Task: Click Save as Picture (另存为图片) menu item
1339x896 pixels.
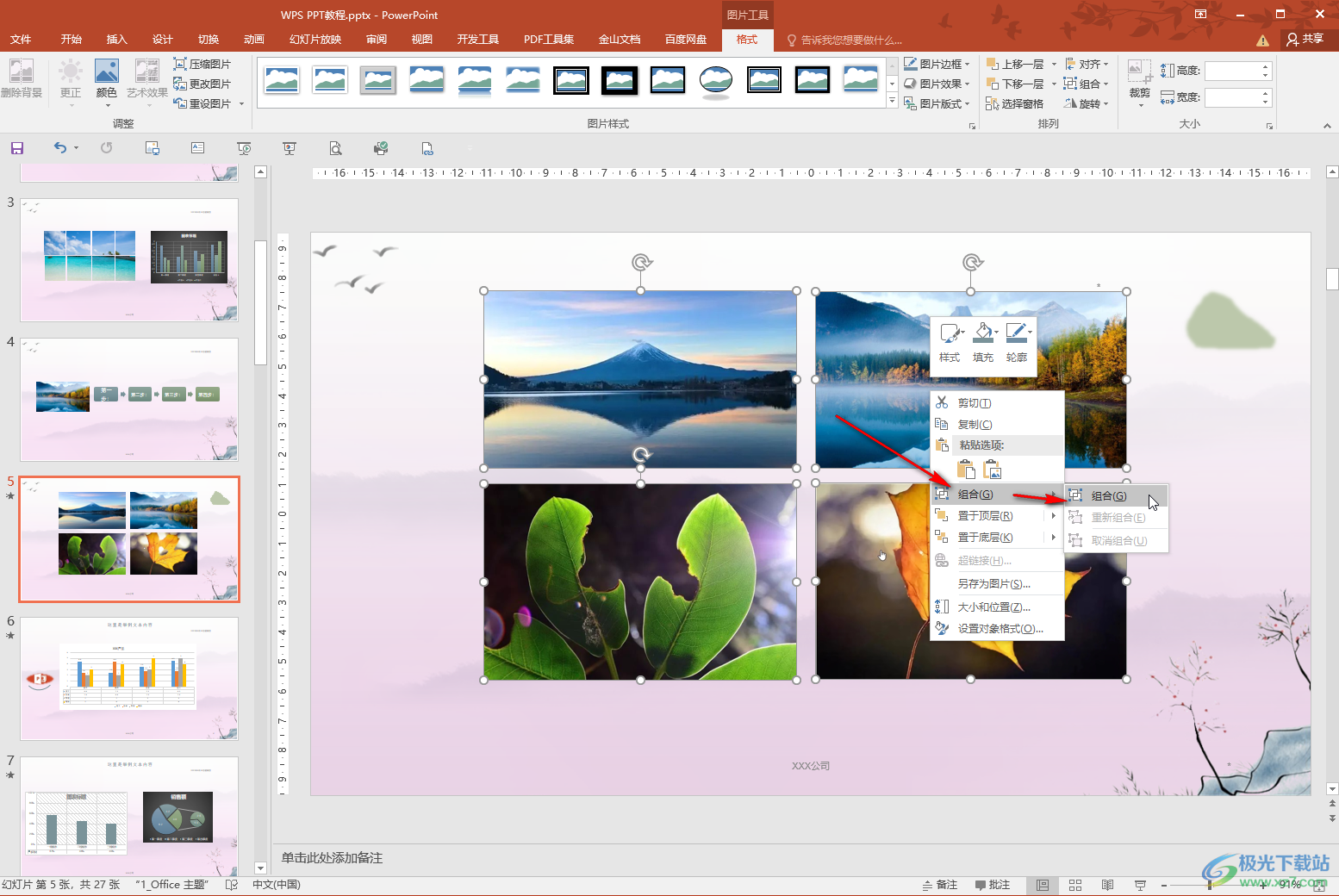Action: tap(998, 584)
